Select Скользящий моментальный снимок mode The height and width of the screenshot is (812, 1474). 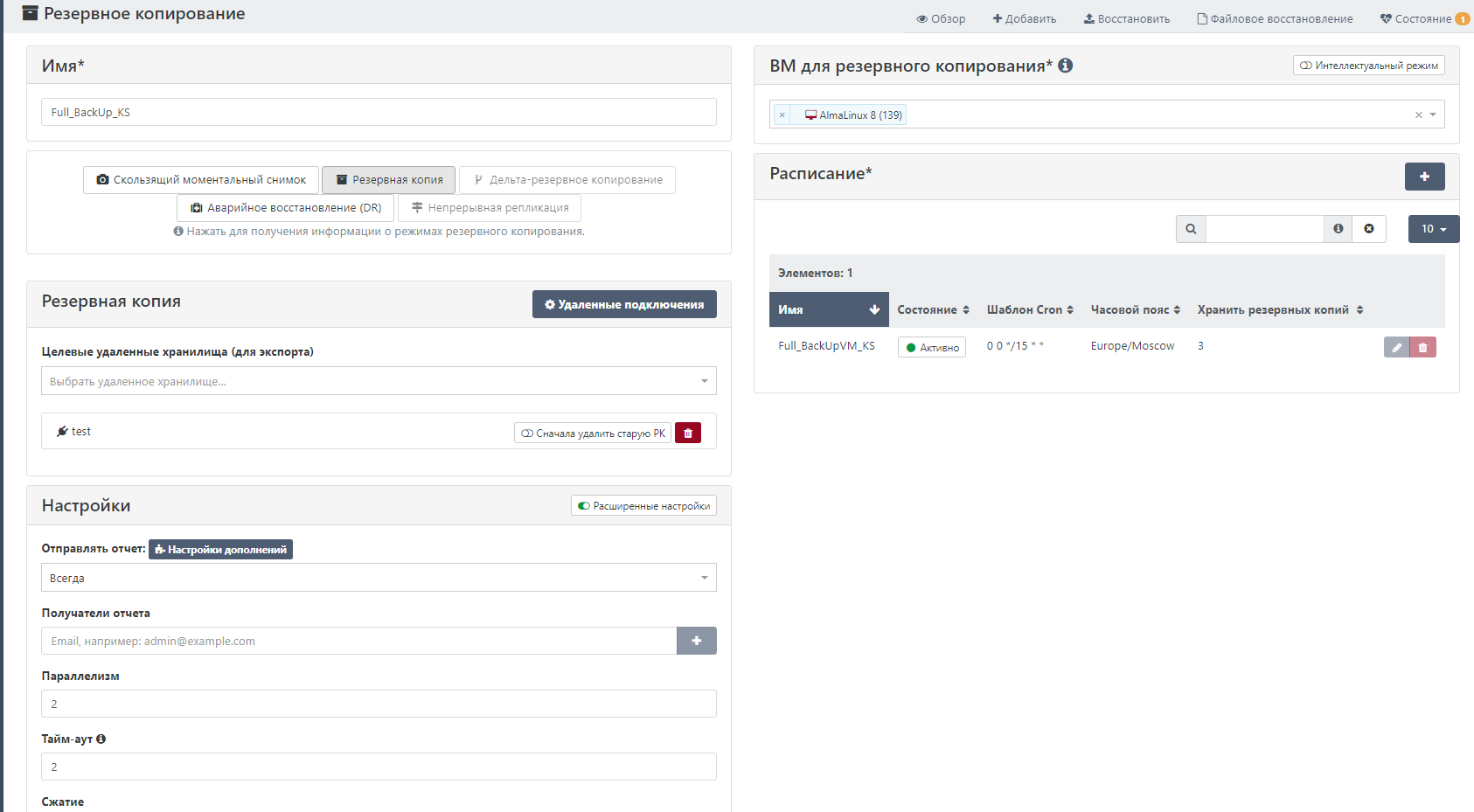(201, 180)
